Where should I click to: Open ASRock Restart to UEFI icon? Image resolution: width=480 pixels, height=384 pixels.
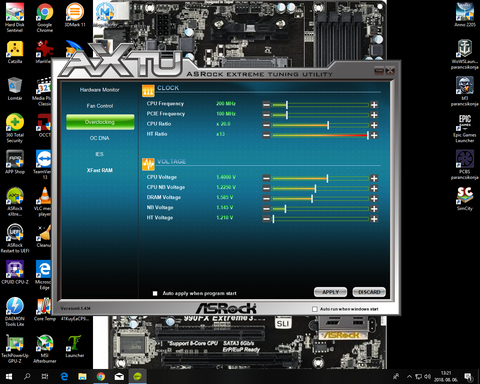click(15, 238)
